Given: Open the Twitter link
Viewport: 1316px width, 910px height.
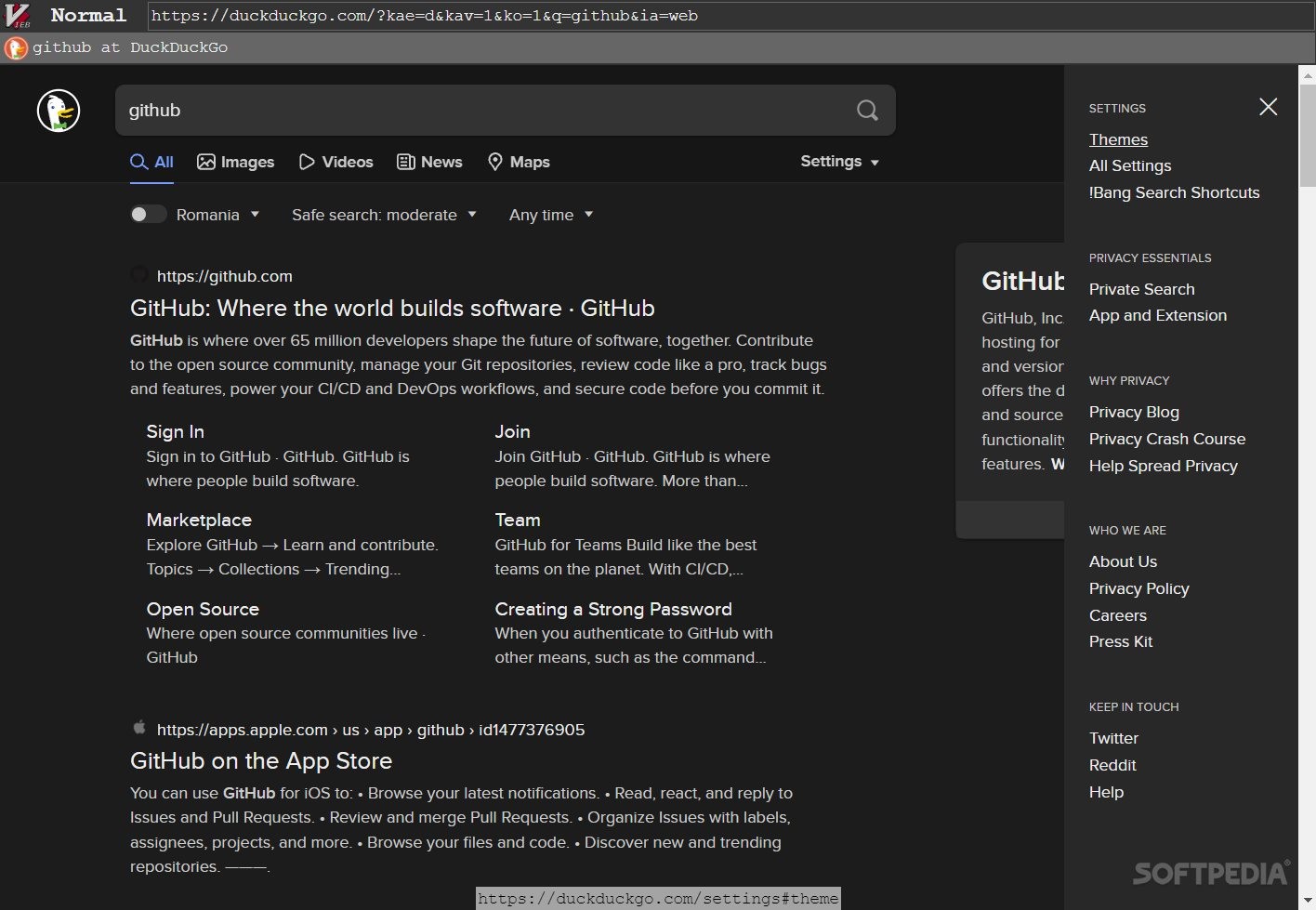Looking at the screenshot, I should [1113, 738].
